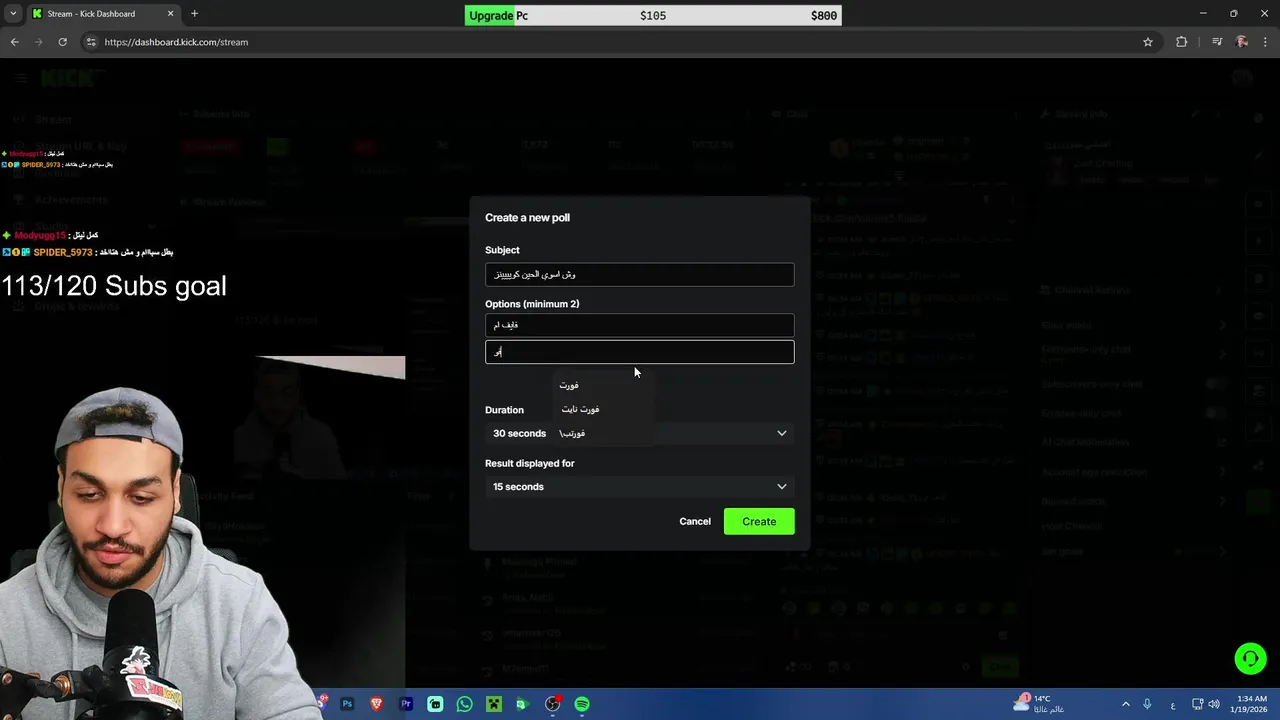Reload the Kick dashboard page
The height and width of the screenshot is (720, 1280).
click(62, 42)
